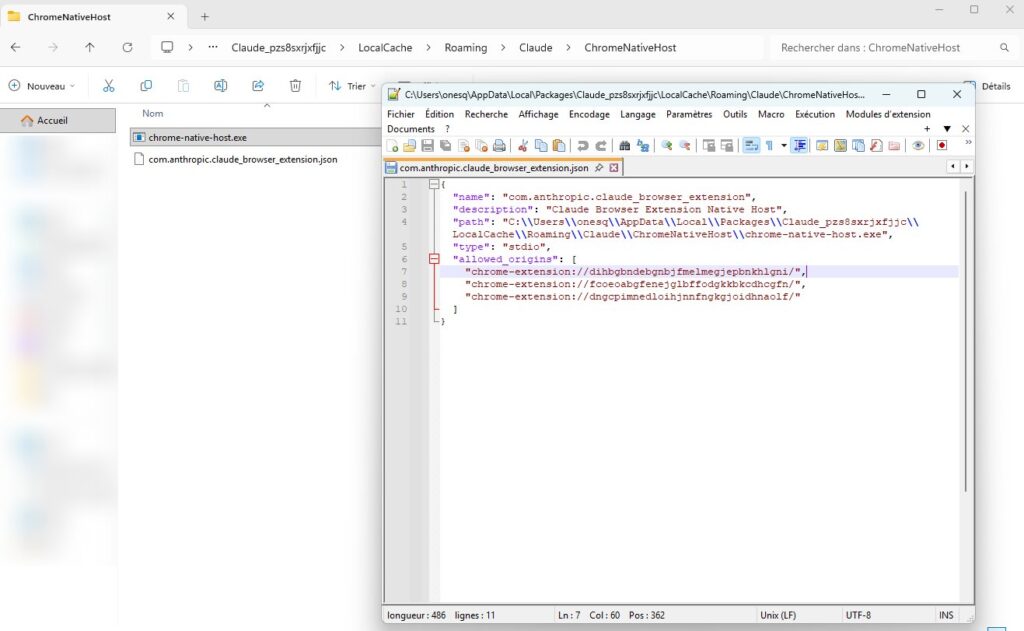Collapse the root JSON fold on line 1
Image resolution: width=1024 pixels, height=631 pixels.
(x=434, y=184)
